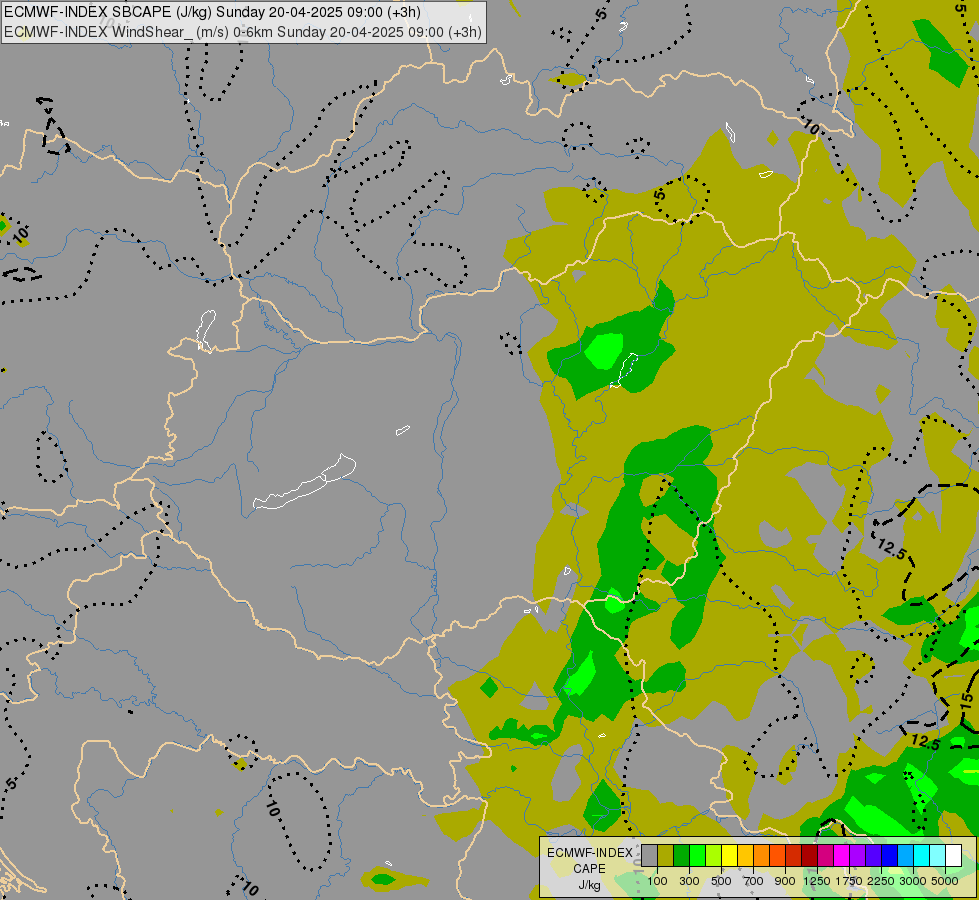Select the legend value 100
979x900 pixels.
[x=657, y=881]
